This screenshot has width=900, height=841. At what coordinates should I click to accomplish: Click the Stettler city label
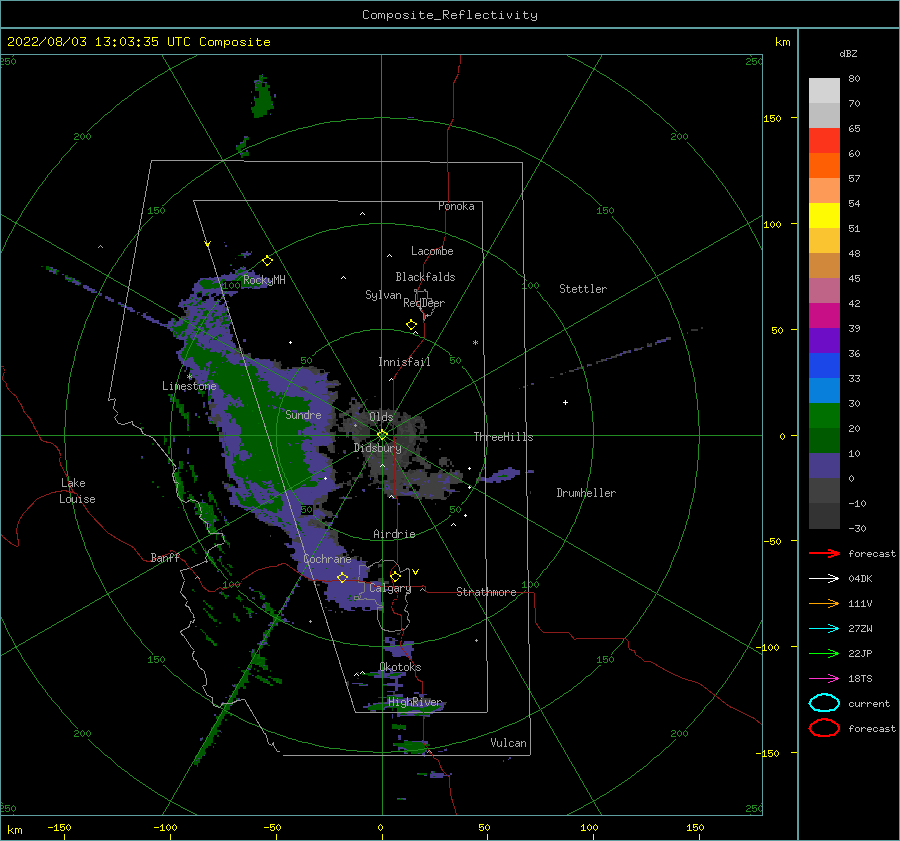point(583,289)
